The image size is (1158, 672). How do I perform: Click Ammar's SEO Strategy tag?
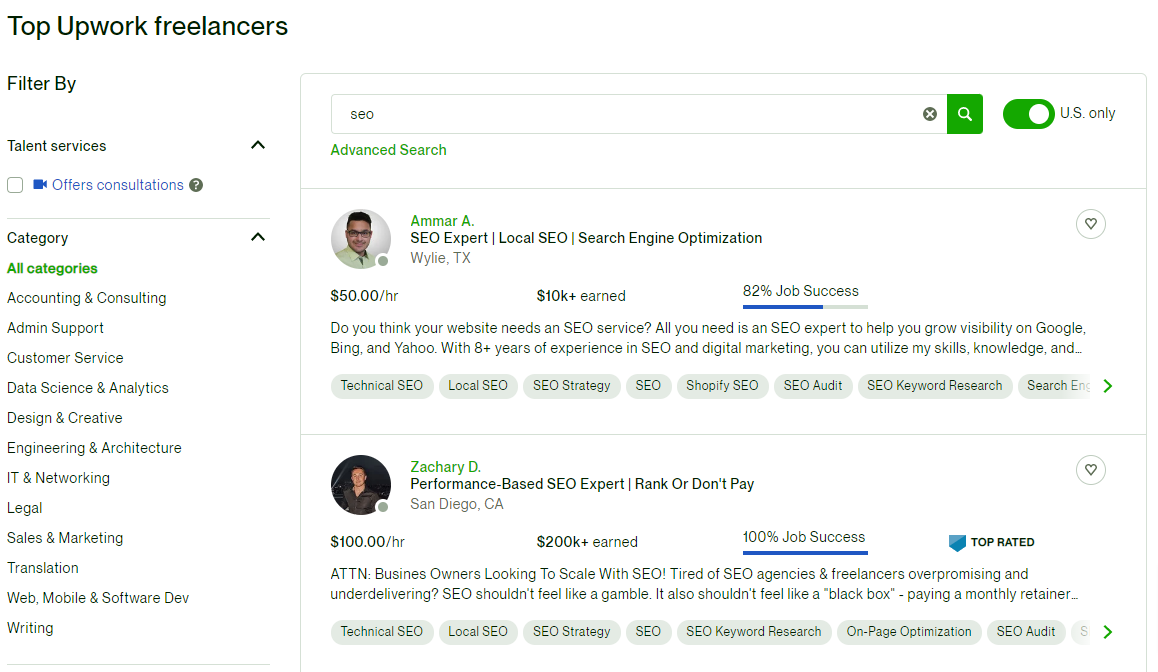(x=572, y=385)
